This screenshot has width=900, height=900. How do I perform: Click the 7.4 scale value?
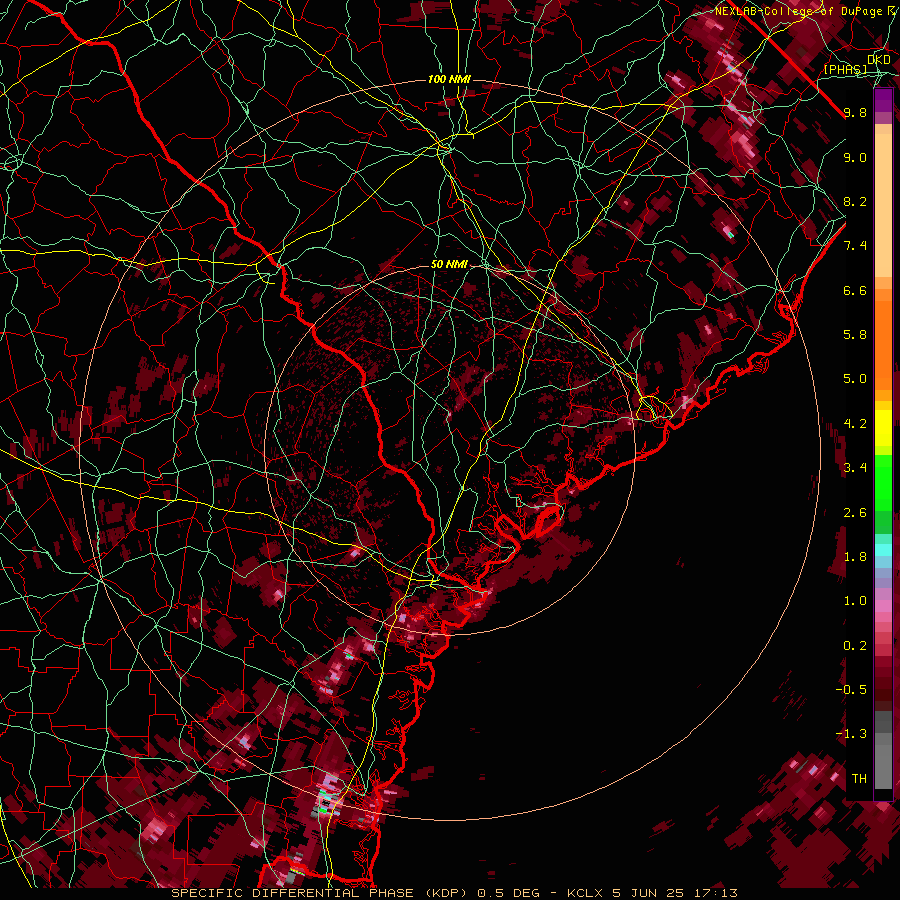tap(855, 246)
